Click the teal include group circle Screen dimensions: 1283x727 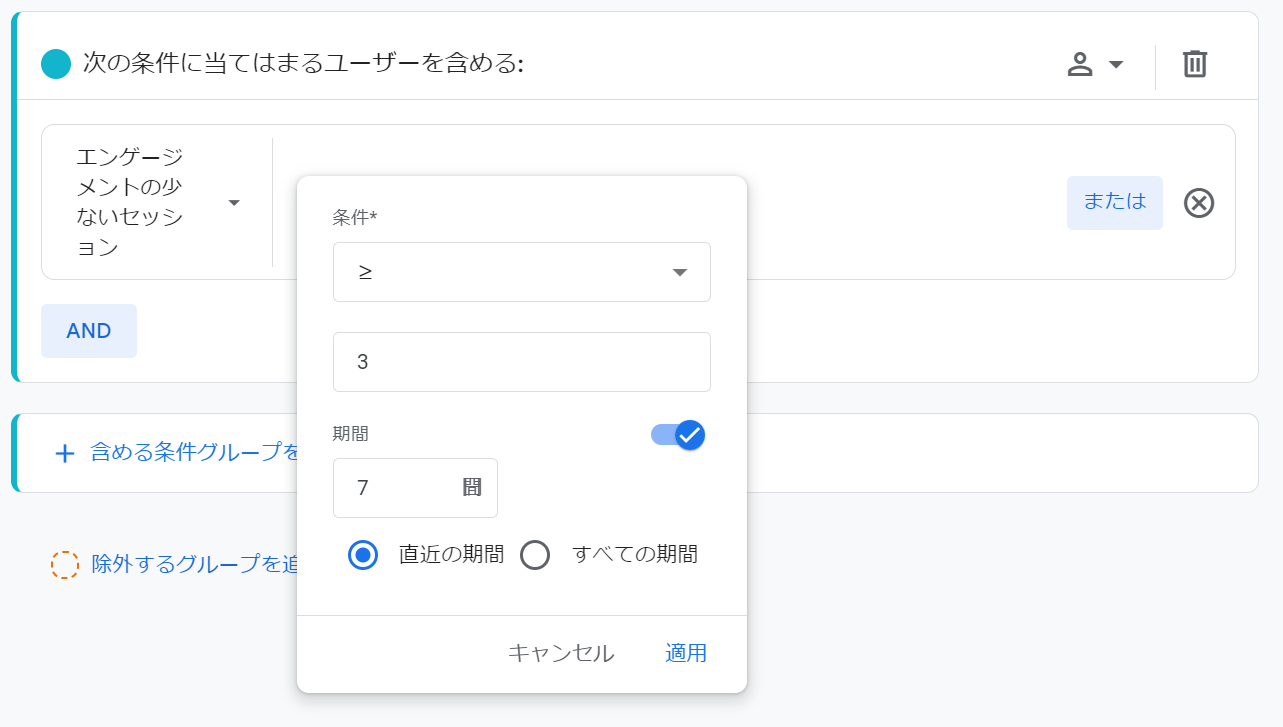(x=56, y=65)
